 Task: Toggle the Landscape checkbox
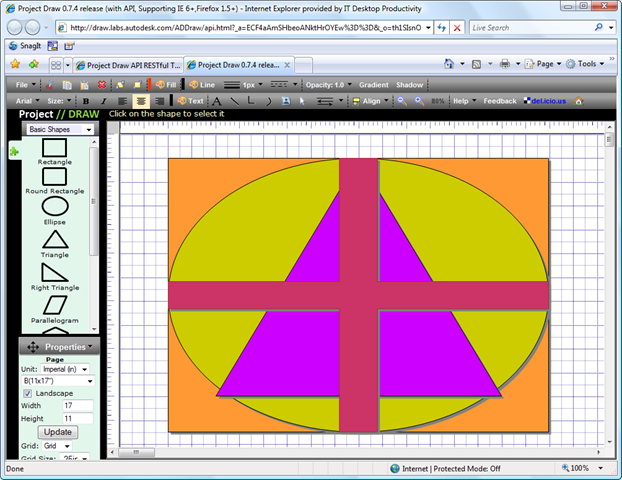pos(27,393)
